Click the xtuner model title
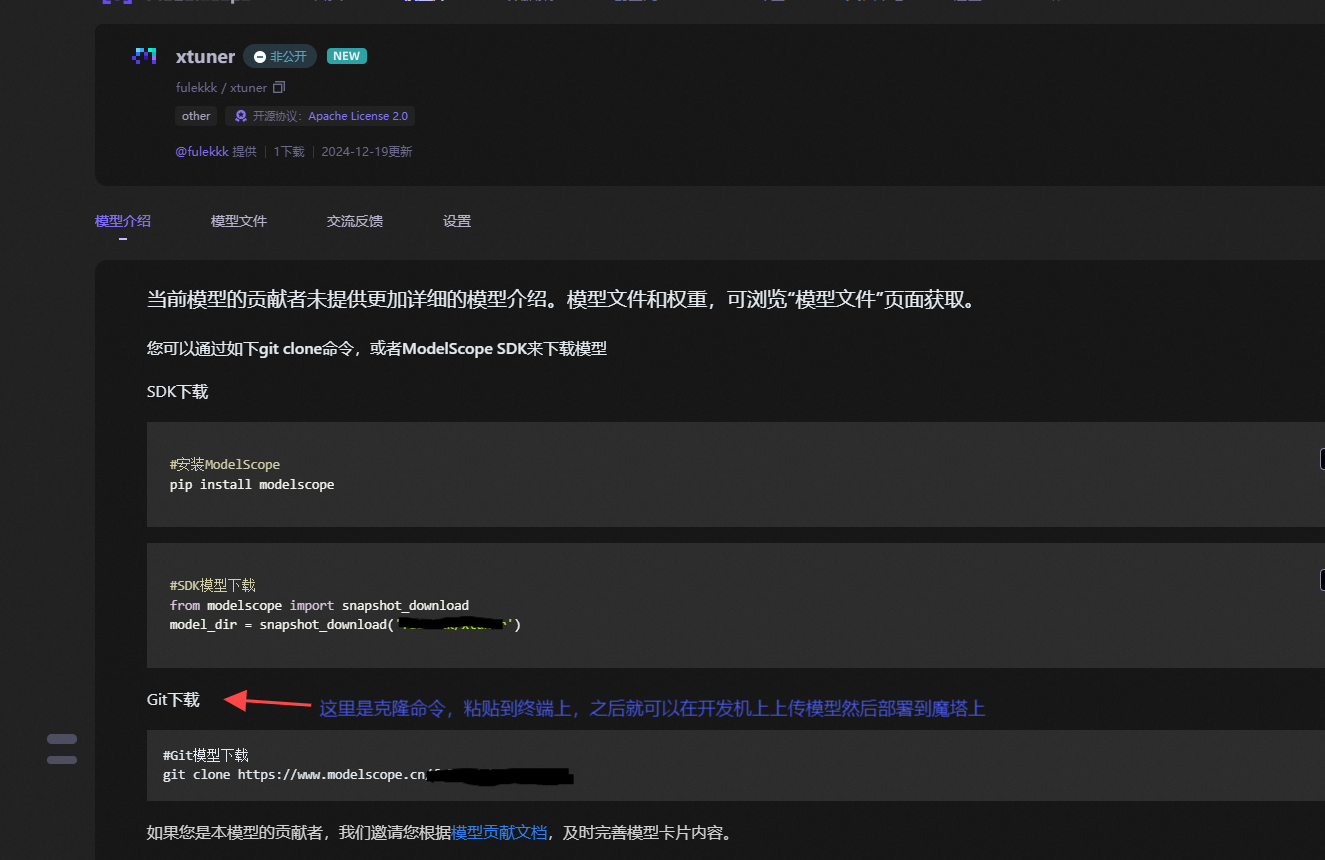1325x860 pixels. pyautogui.click(x=205, y=57)
